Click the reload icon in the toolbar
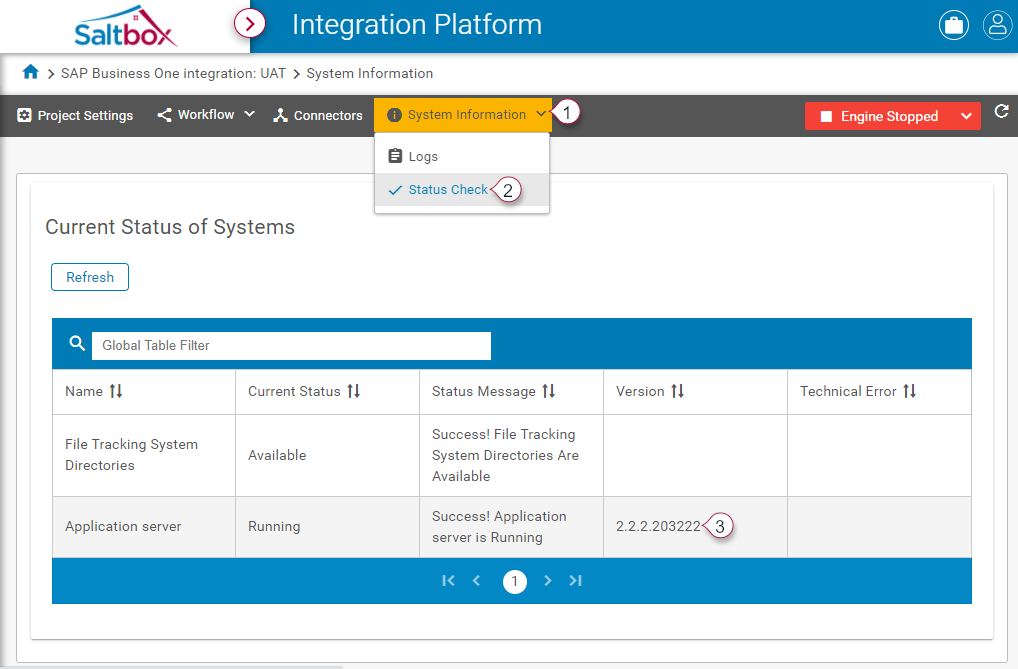 (1001, 112)
